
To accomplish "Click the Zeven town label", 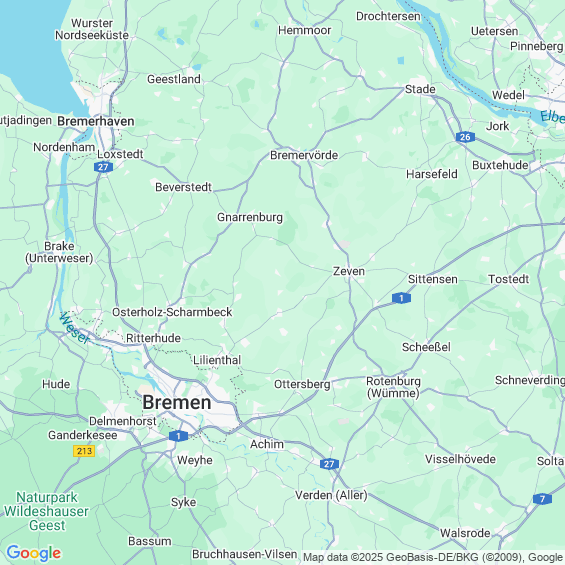I will coord(349,271).
